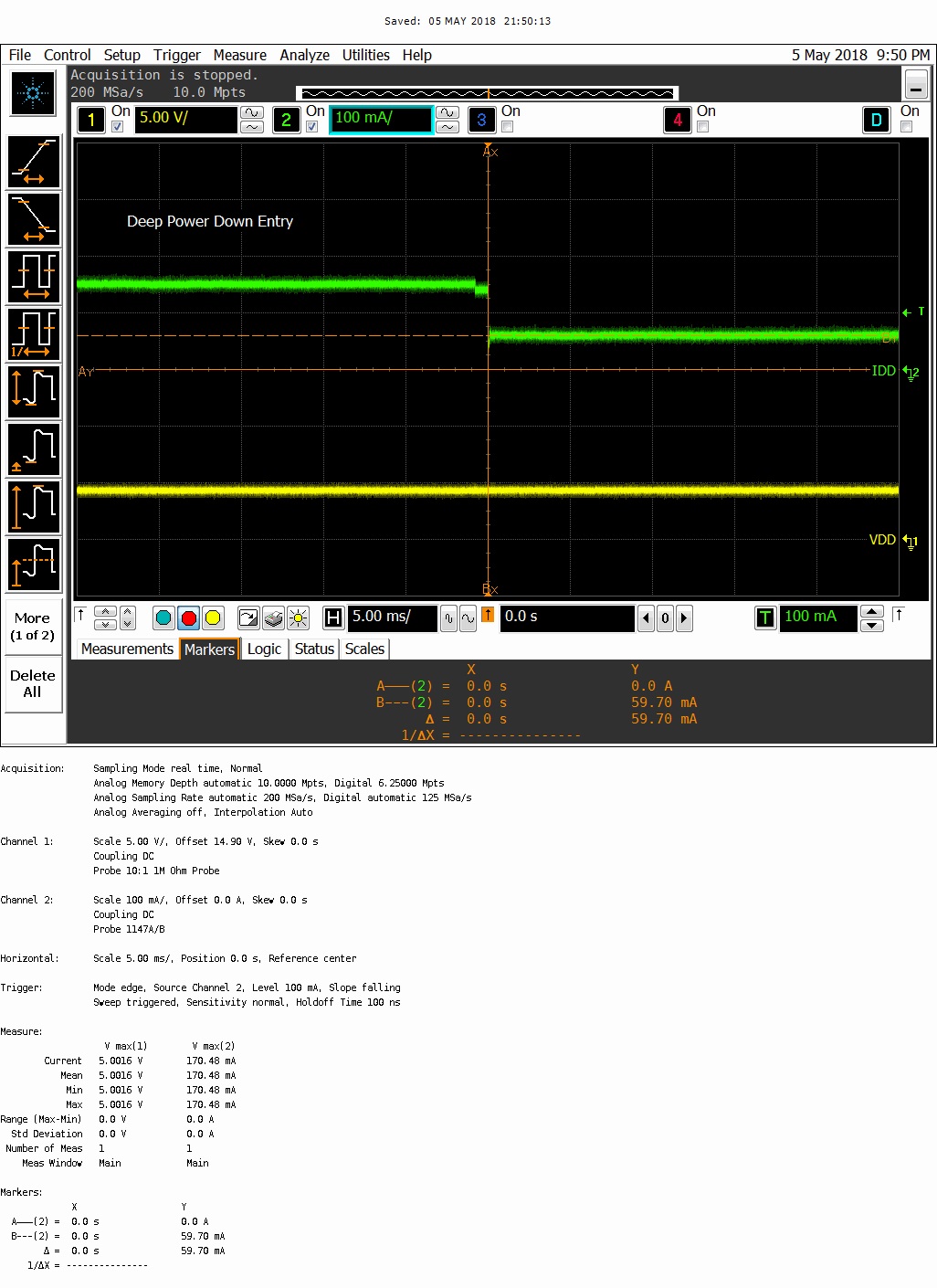Screen dimensions: 937x1288
Task: Click channel 1 scale field 5.00 V/
Action: click(186, 120)
